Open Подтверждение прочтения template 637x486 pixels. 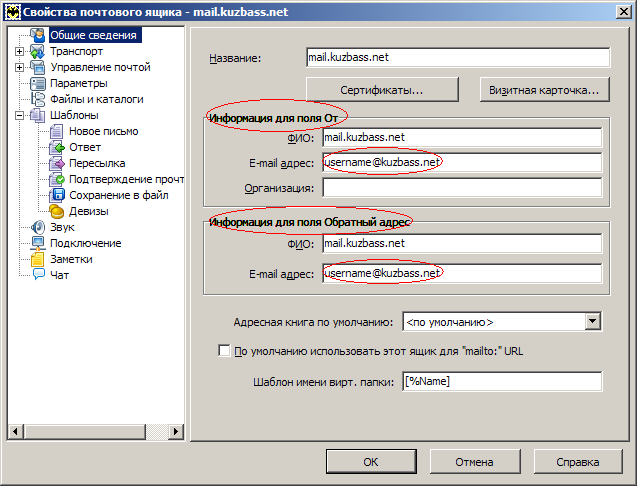tap(126, 179)
